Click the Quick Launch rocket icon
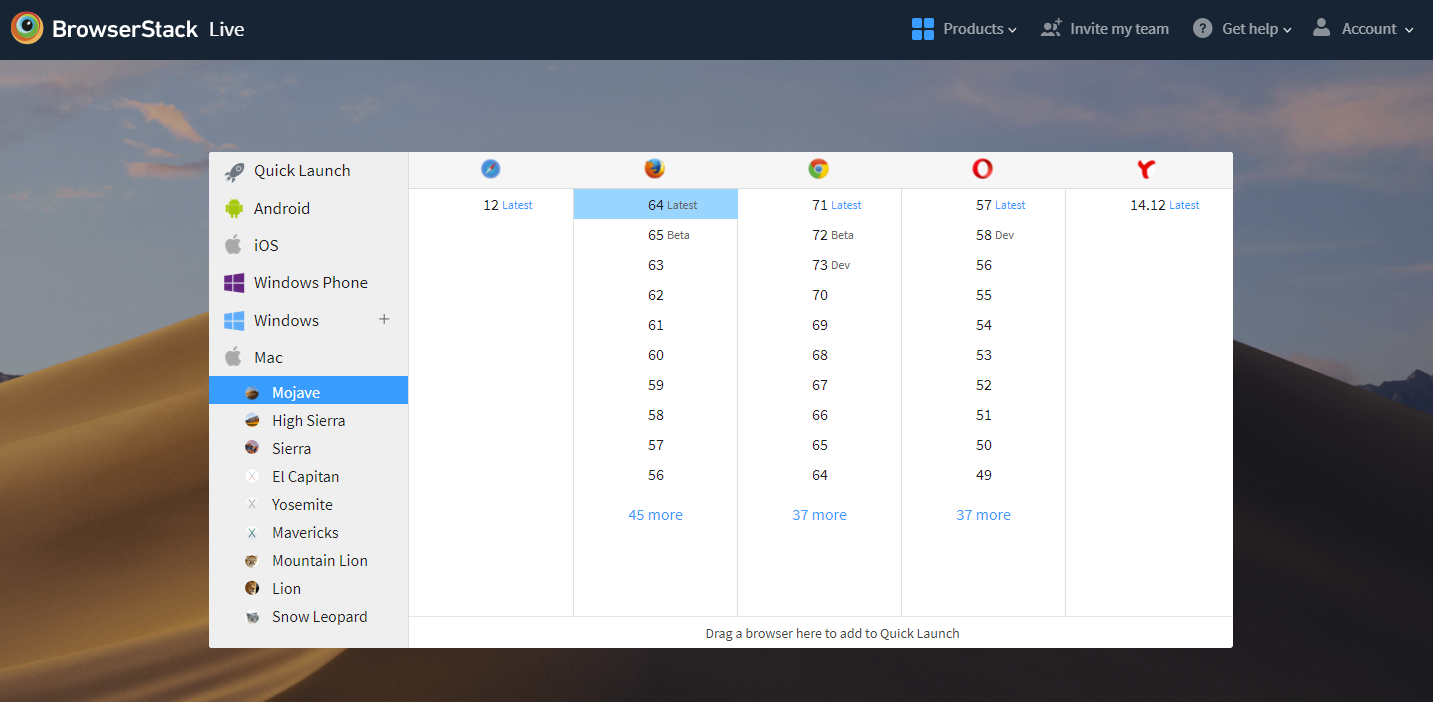The image size is (1433, 702). coord(234,171)
